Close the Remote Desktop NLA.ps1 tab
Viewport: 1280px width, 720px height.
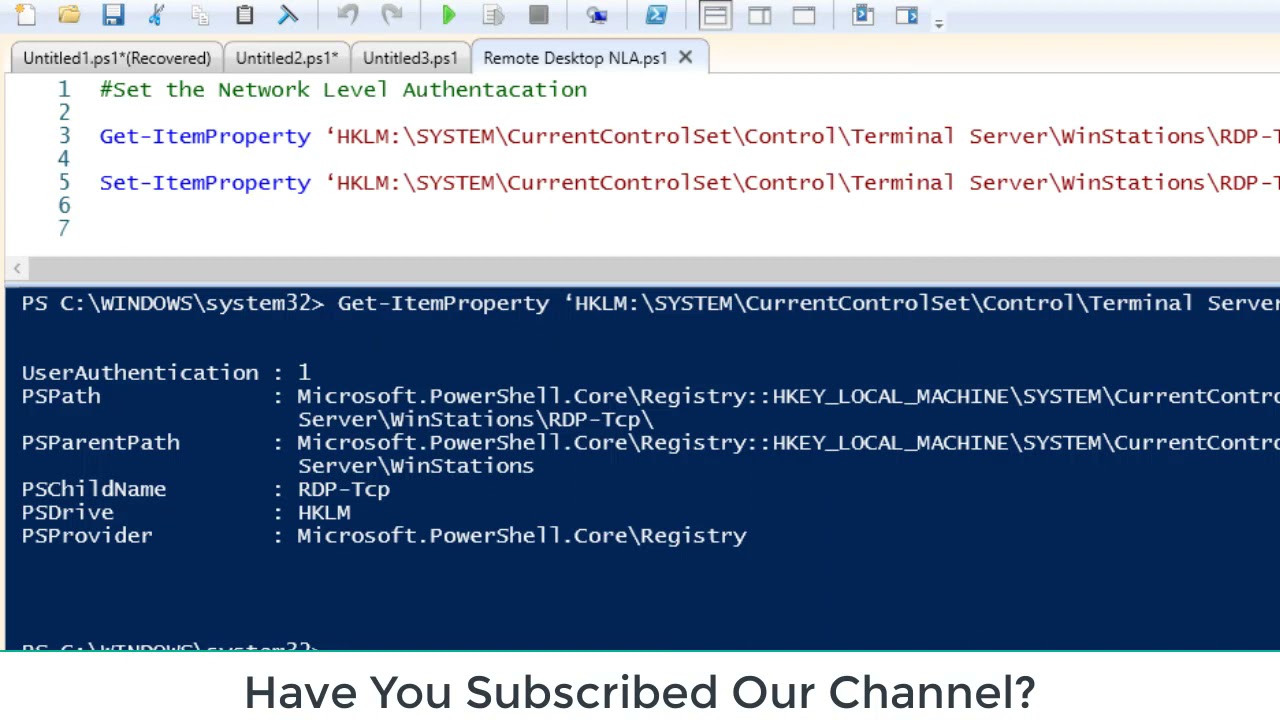point(685,58)
